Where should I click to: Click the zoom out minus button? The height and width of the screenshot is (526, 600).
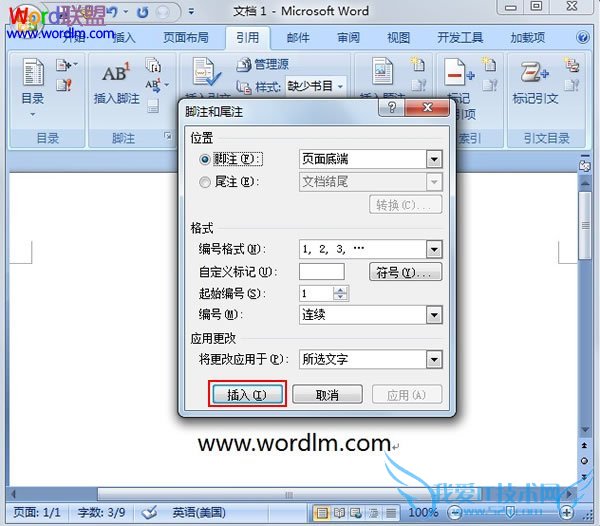455,513
